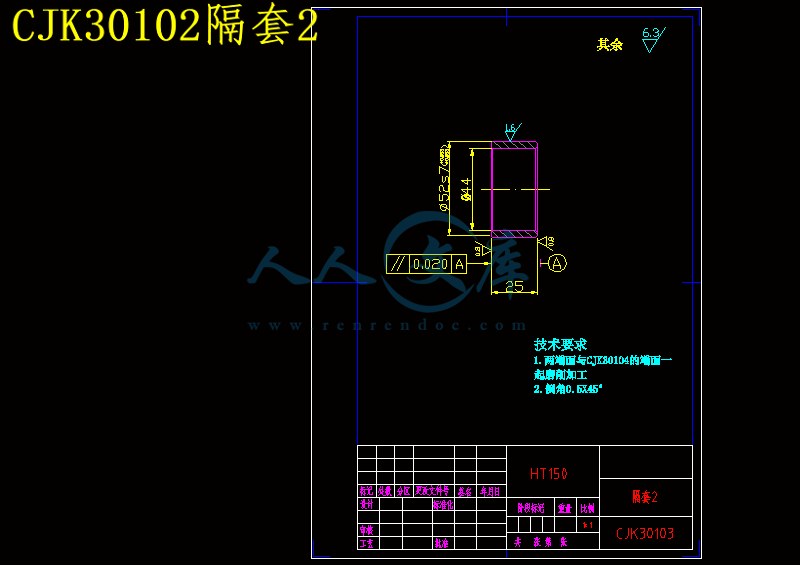Select the '起磨削加工' text line

pos(560,375)
